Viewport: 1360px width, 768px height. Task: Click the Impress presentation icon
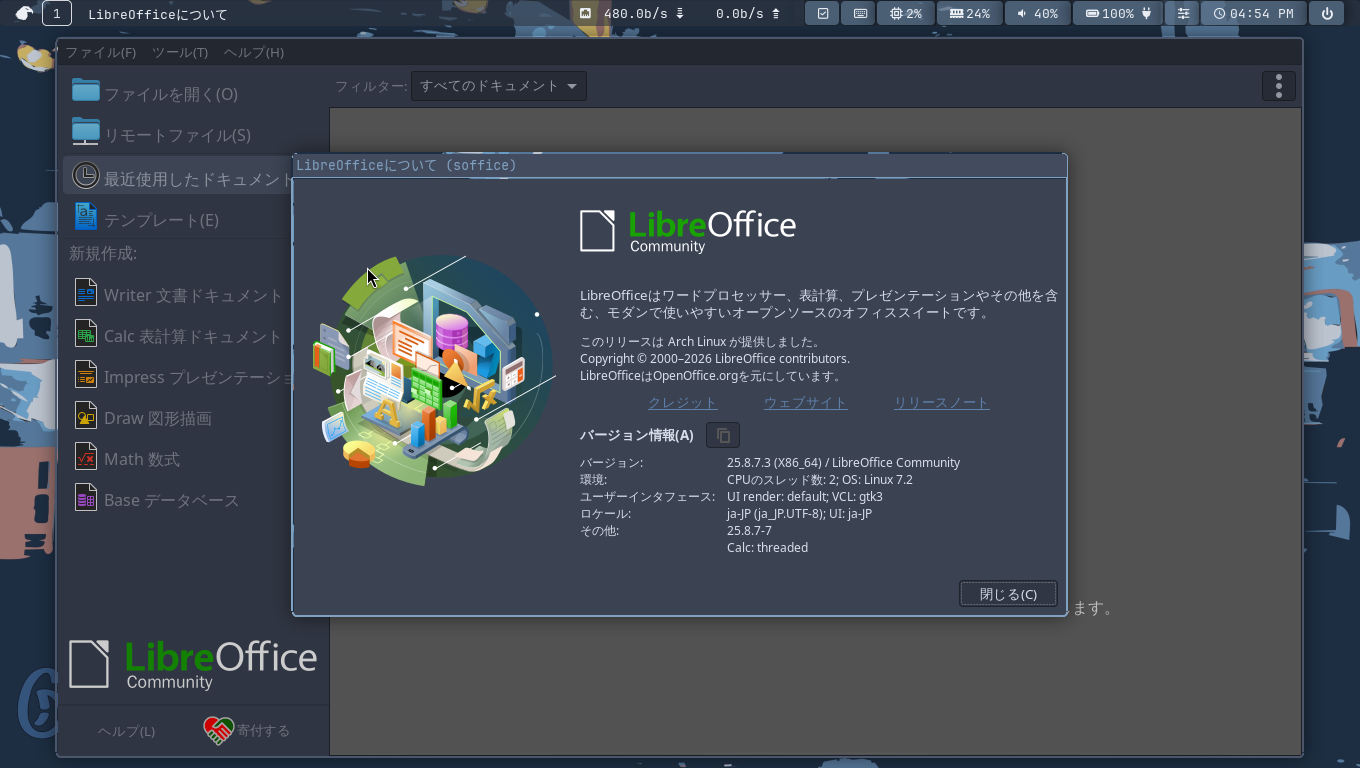86,375
